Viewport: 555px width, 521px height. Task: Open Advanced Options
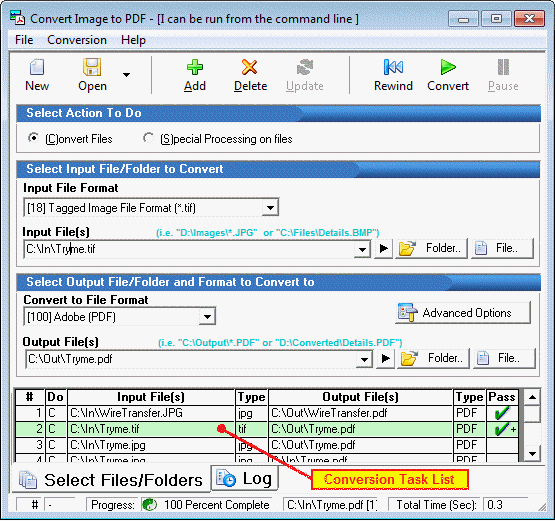point(463,313)
